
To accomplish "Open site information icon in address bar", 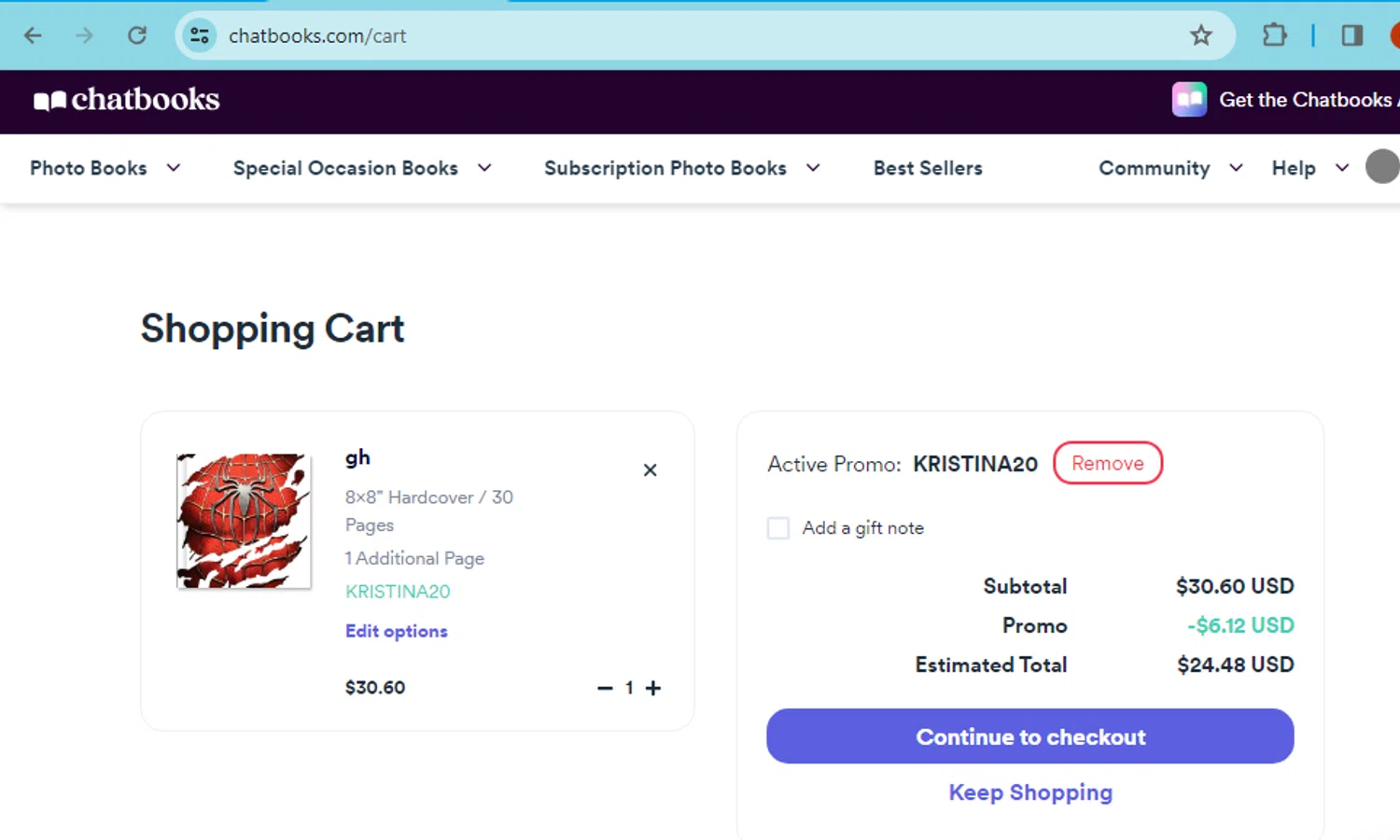I will pos(199,35).
